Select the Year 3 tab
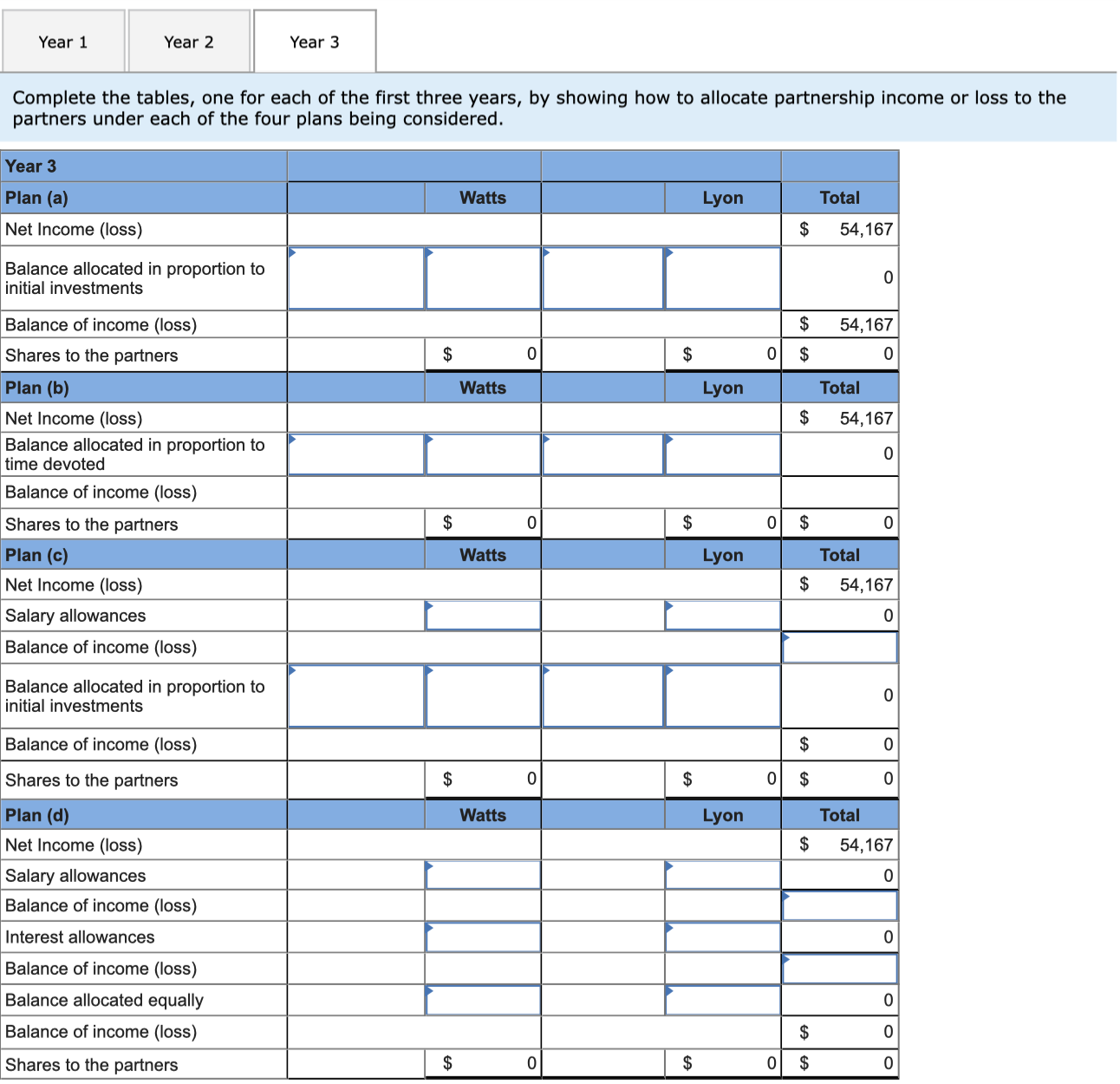Viewport: 1120px width, 1084px height. tap(314, 41)
